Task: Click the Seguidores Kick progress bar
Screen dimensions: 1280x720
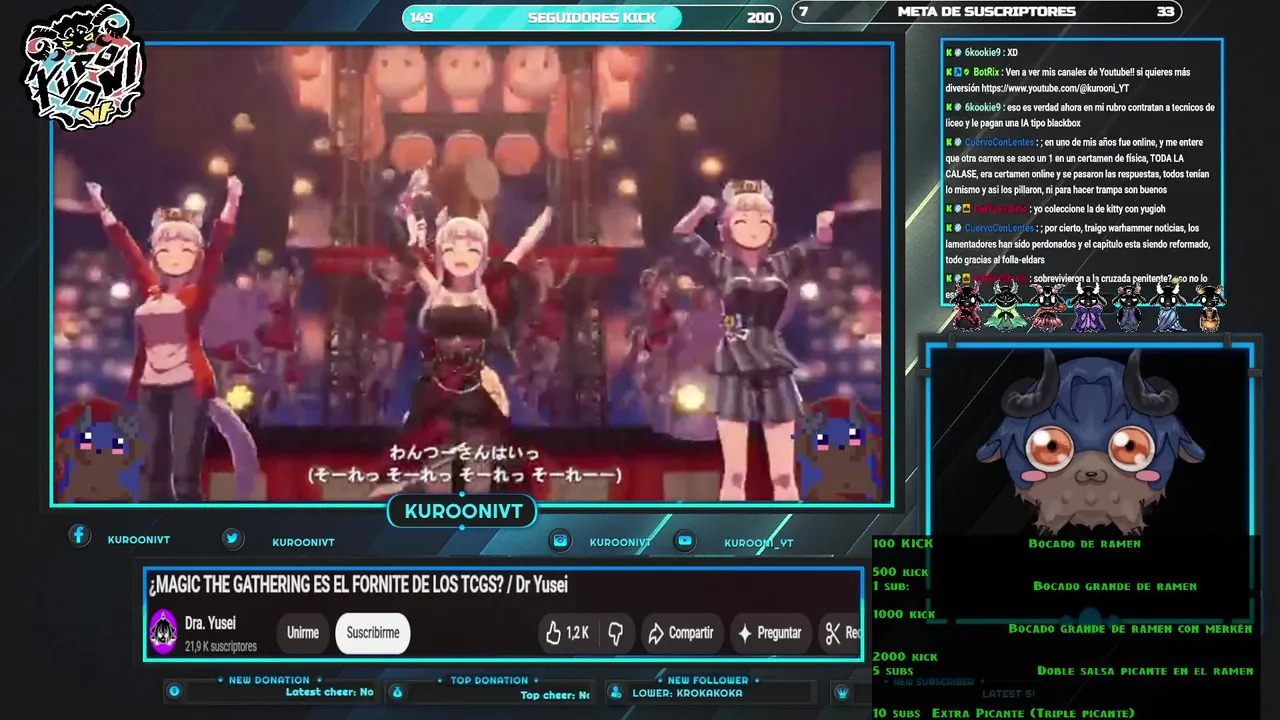Action: 592,17
